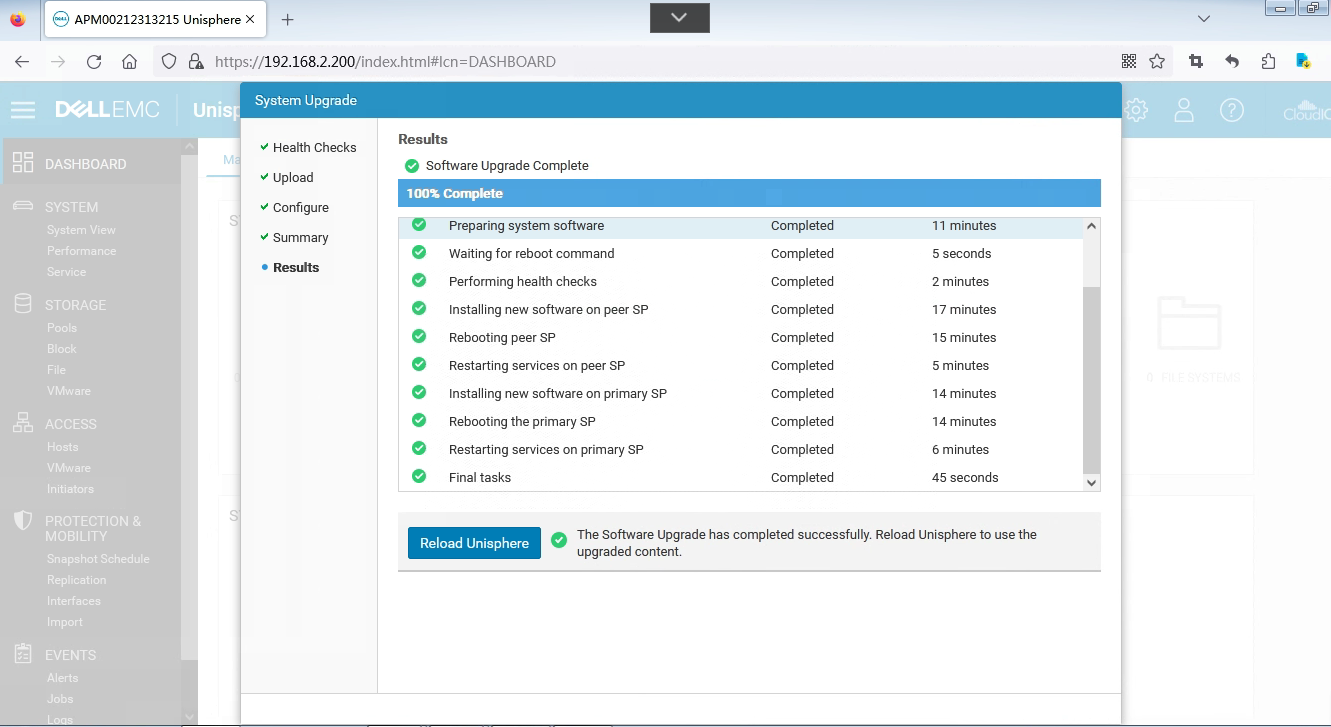1331x727 pixels.
Task: Click the lock site security icon
Action: coord(196,62)
